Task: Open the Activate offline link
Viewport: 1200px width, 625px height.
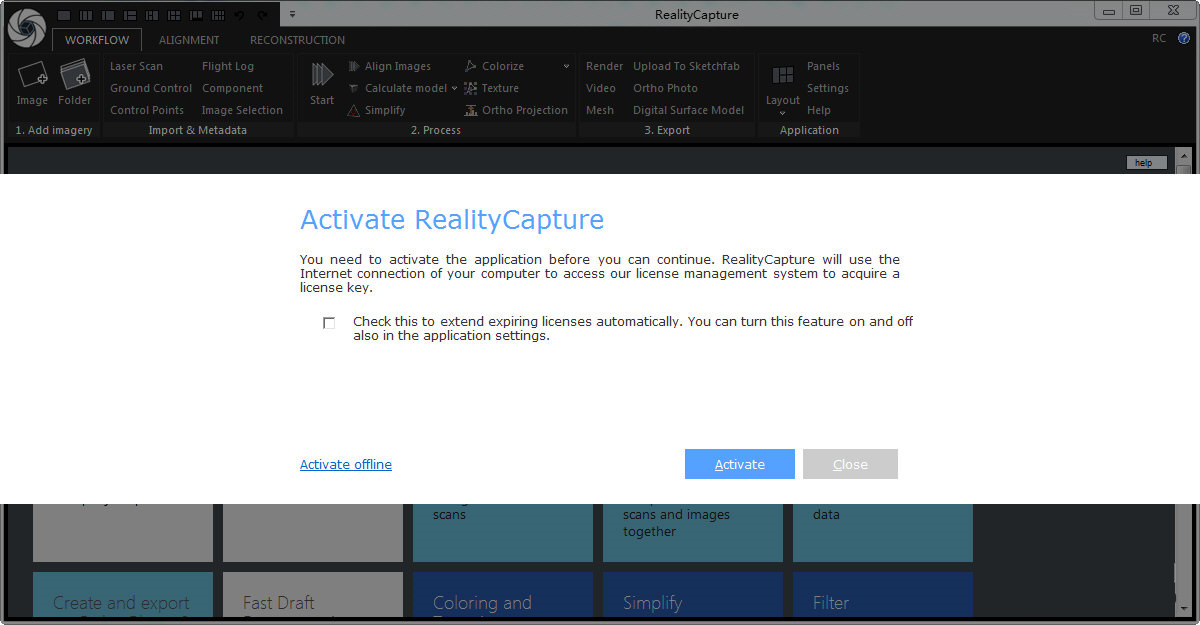Action: click(x=345, y=464)
